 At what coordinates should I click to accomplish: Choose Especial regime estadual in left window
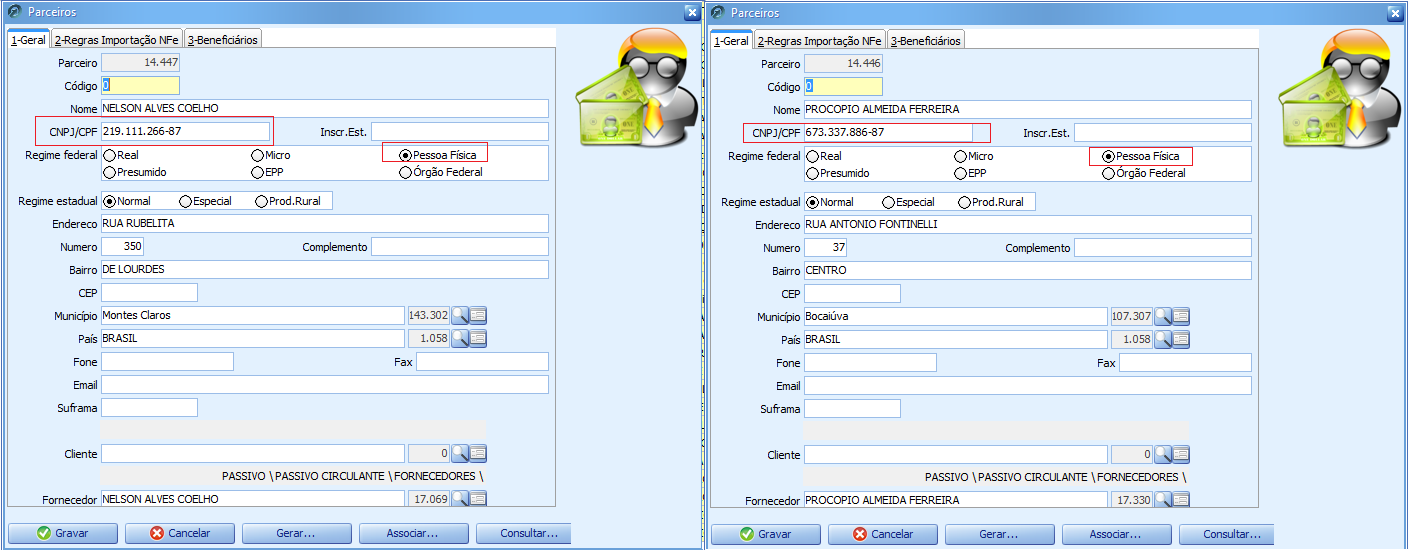205,201
